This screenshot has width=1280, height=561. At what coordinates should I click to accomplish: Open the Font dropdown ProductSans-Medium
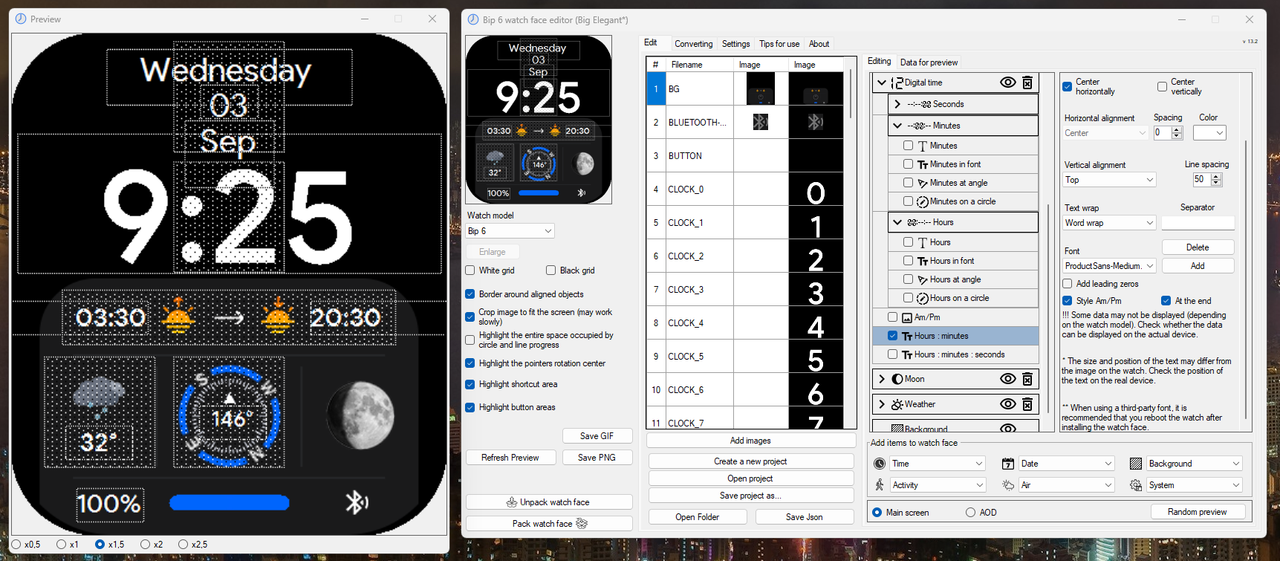click(1110, 266)
